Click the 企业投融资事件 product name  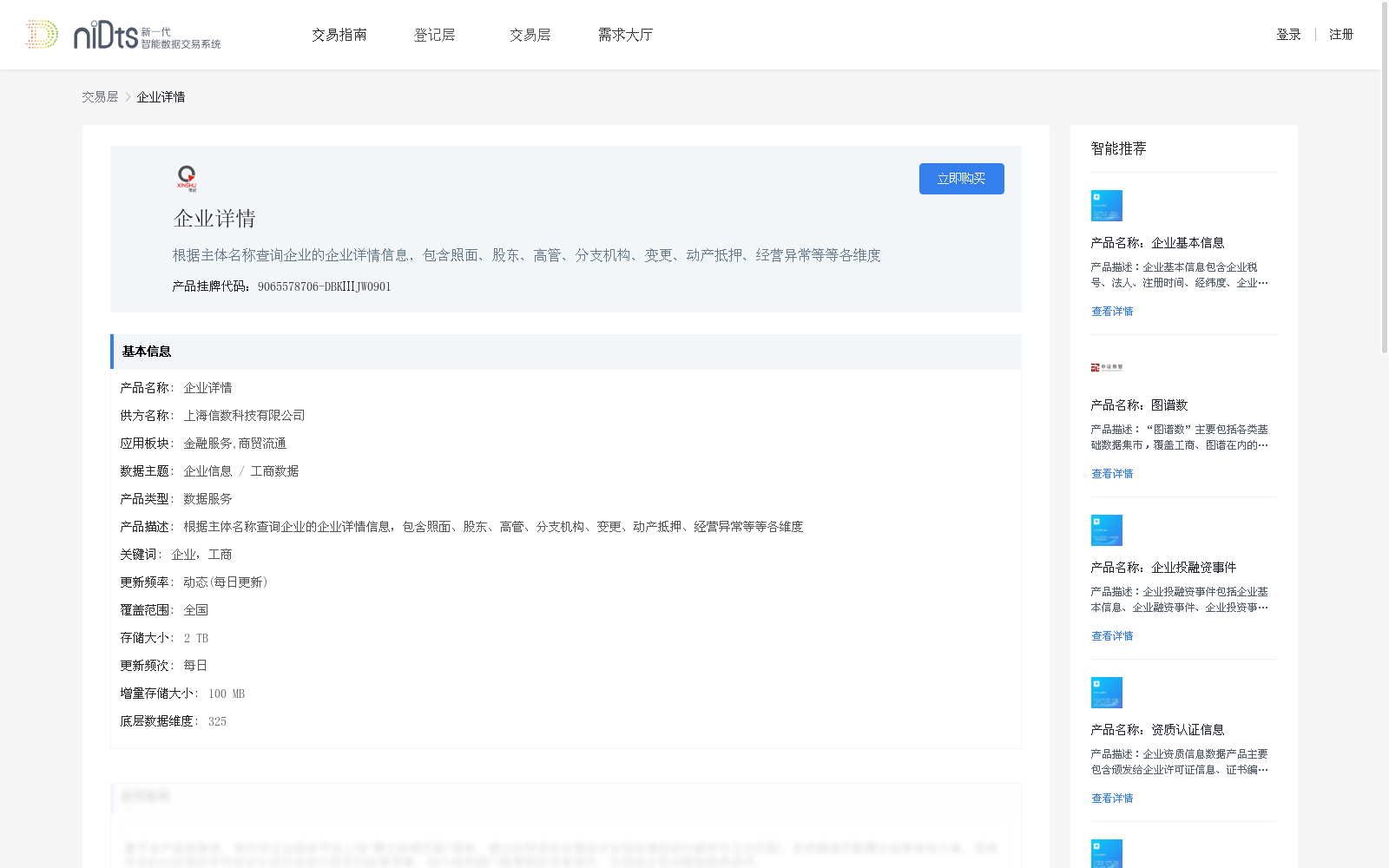pos(1194,568)
